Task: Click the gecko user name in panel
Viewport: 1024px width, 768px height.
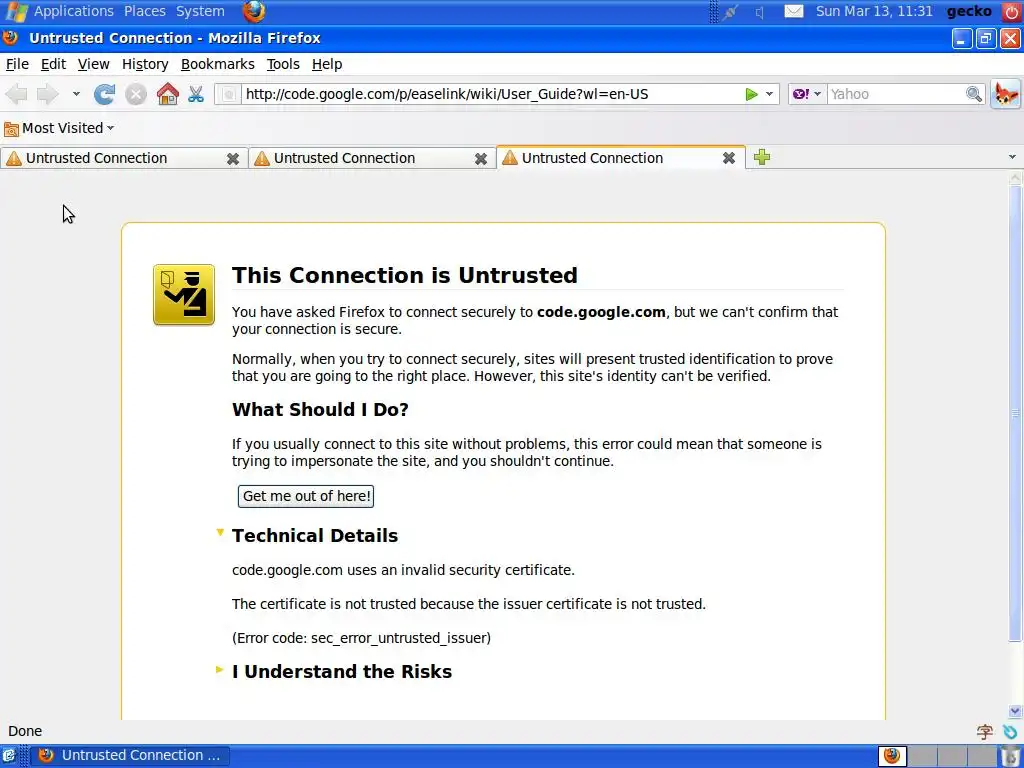Action: point(968,11)
